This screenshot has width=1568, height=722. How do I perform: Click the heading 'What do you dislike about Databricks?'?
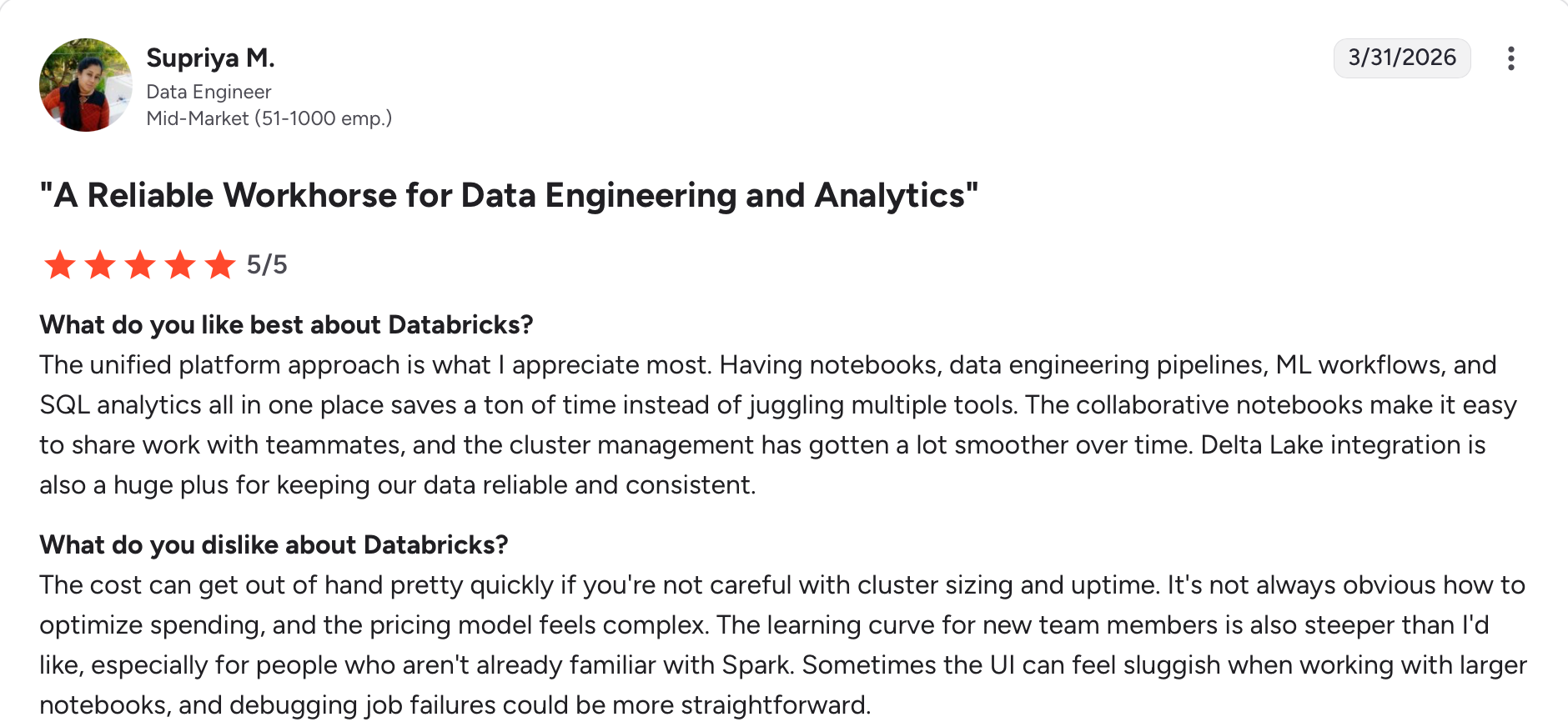point(274,544)
